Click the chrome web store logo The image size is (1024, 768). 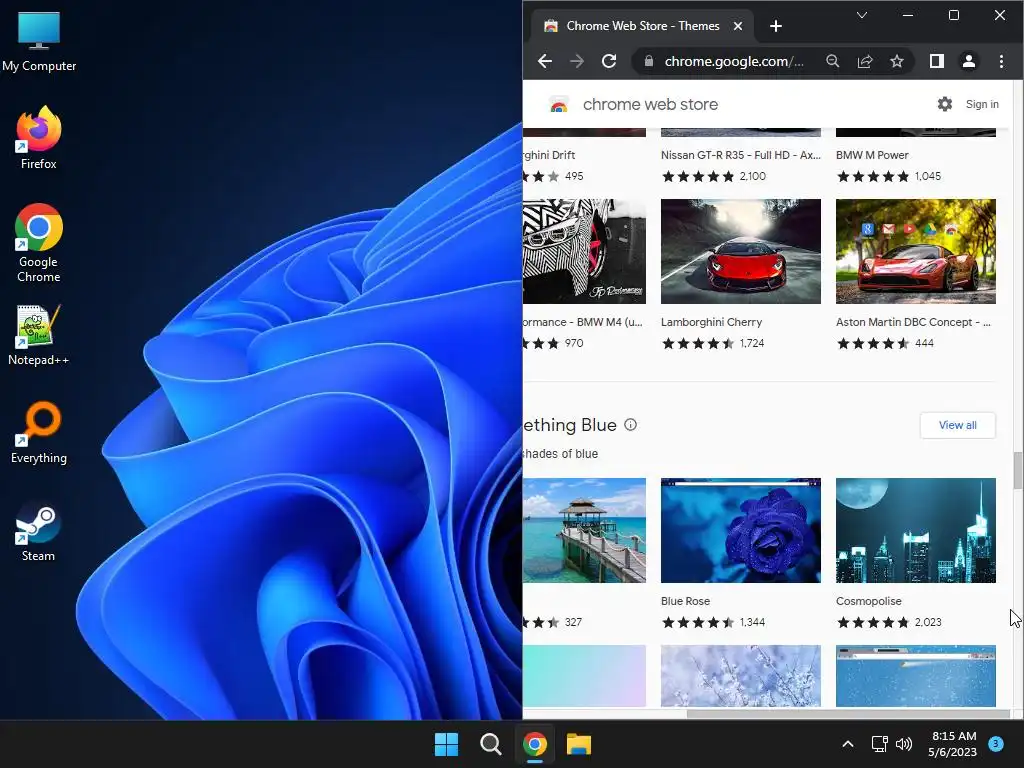click(633, 104)
